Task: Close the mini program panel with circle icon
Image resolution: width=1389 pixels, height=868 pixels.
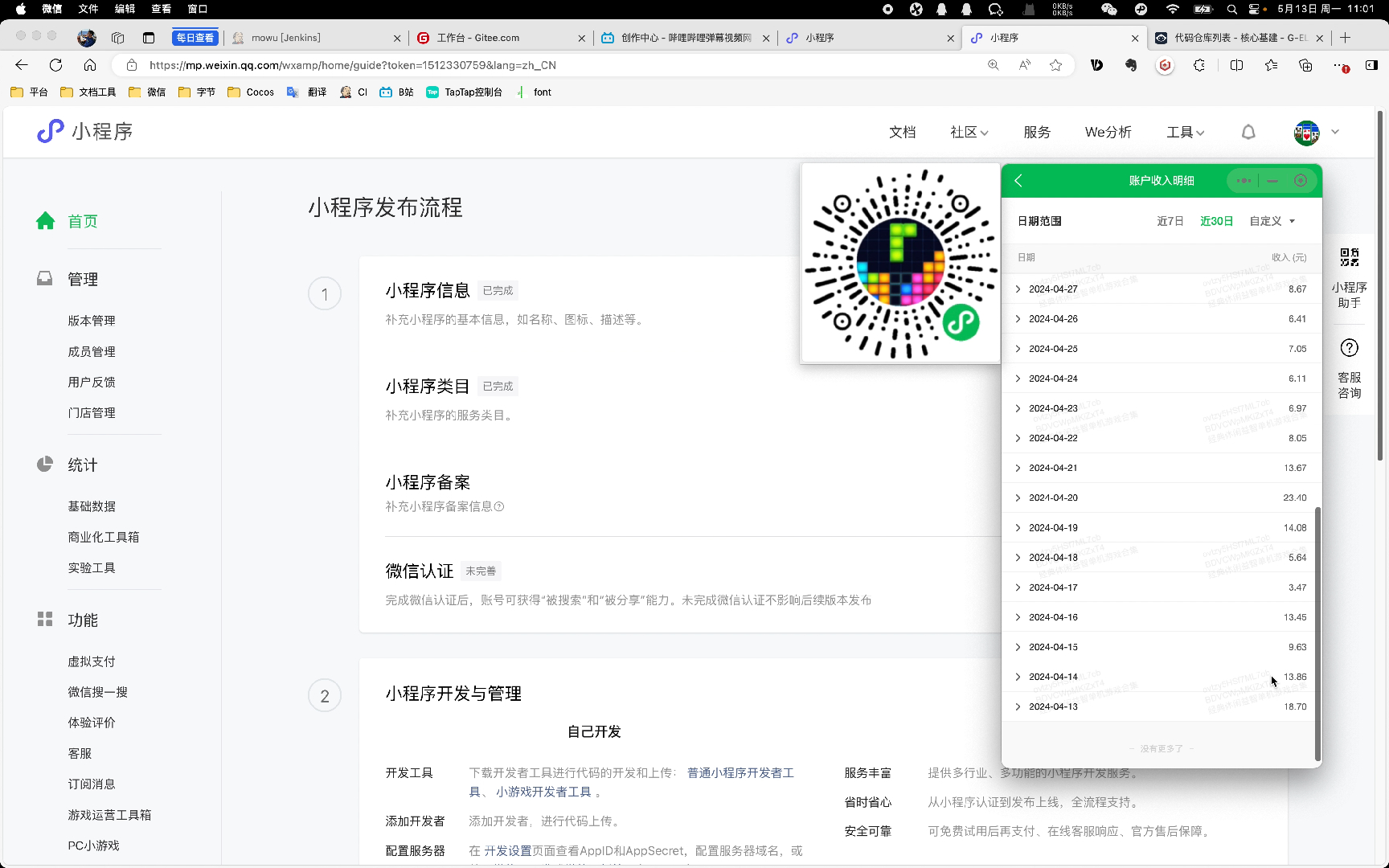Action: (1301, 181)
